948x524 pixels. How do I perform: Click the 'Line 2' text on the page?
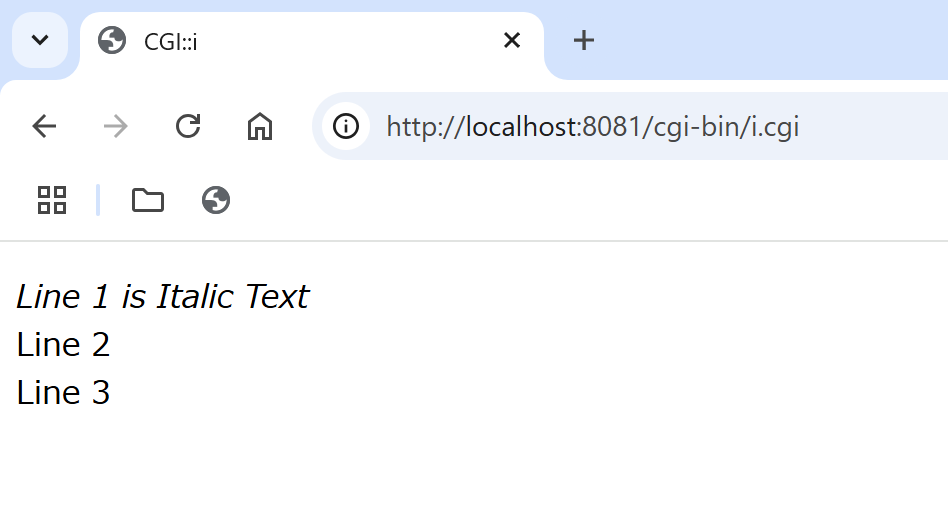[63, 345]
